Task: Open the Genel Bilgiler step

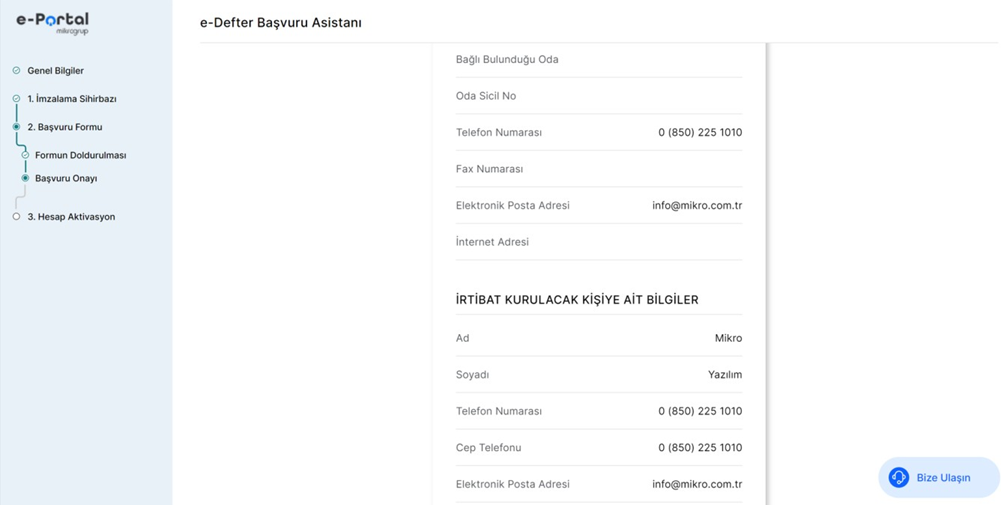Action: [x=55, y=71]
